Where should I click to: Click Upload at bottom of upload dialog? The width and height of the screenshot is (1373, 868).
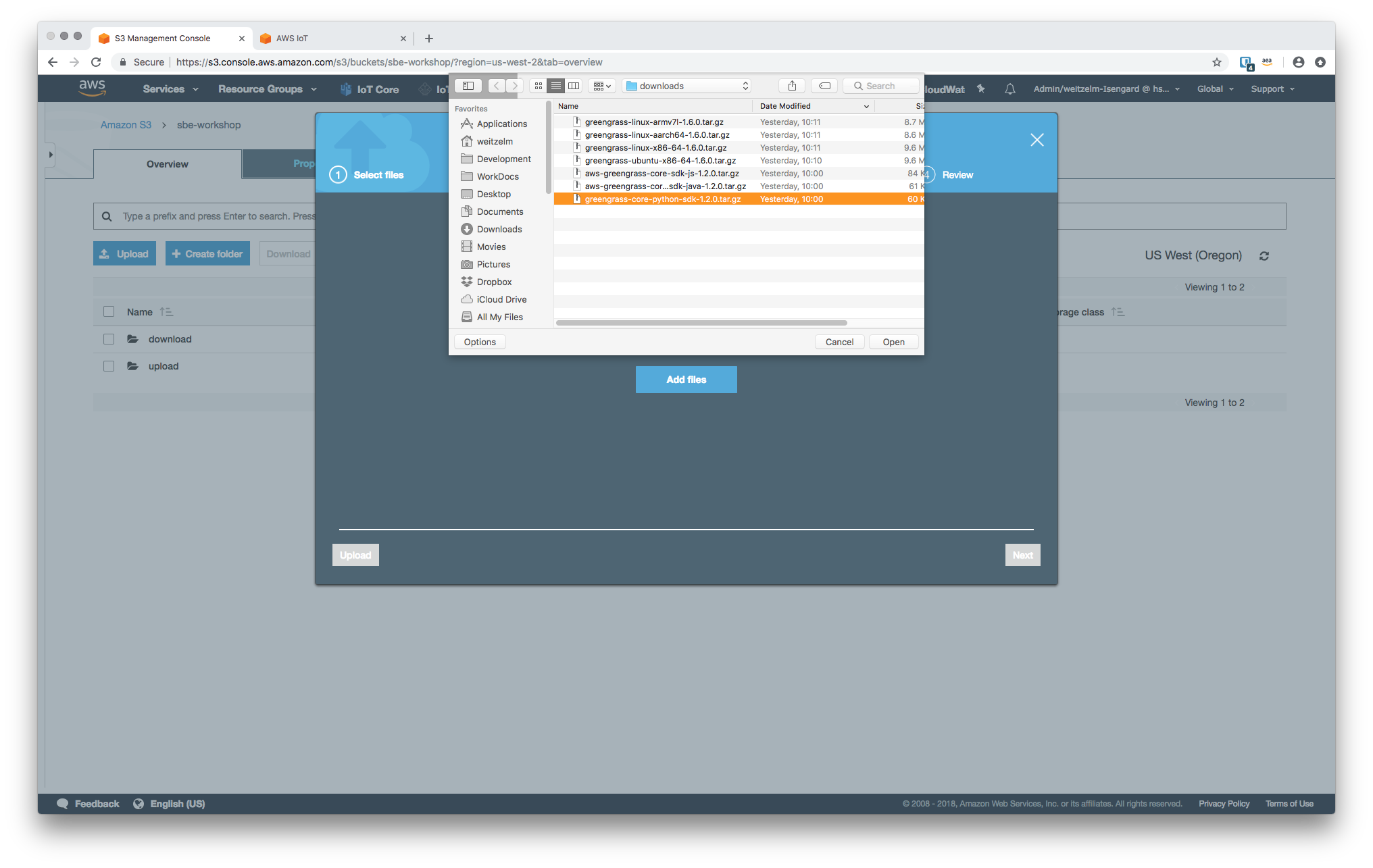pos(355,555)
